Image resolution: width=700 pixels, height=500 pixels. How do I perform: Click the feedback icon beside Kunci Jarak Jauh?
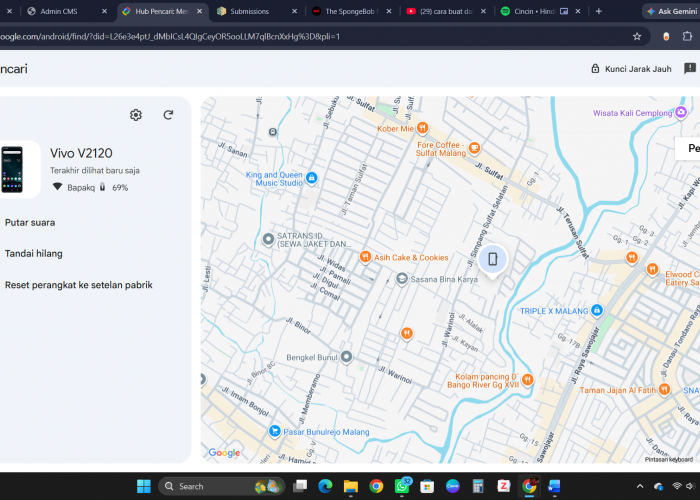[690, 69]
